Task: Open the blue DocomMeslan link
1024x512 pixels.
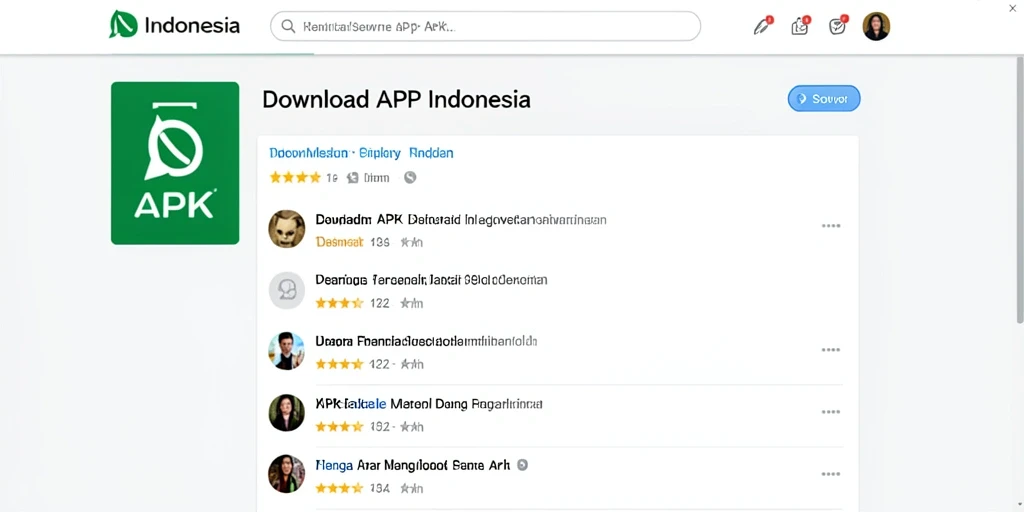Action: pos(308,153)
